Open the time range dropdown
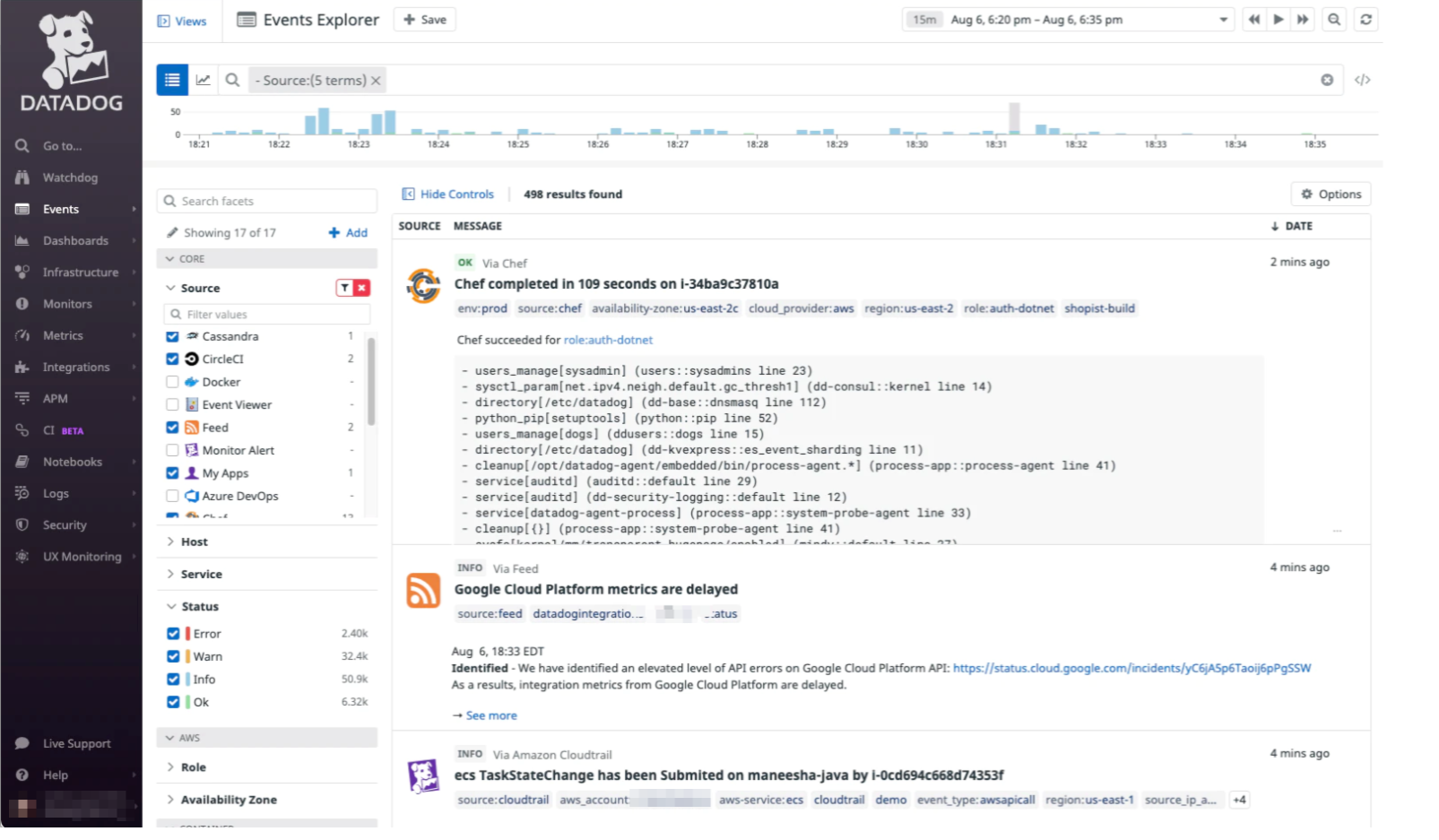This screenshot has width=1439, height=840. pyautogui.click(x=1224, y=19)
